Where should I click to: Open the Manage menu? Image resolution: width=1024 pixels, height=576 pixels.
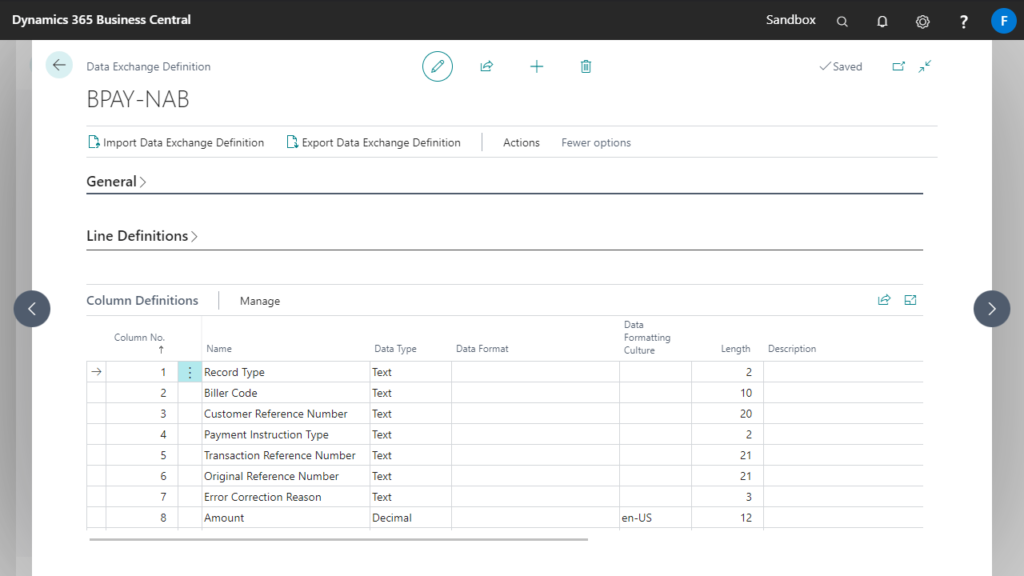pyautogui.click(x=260, y=301)
